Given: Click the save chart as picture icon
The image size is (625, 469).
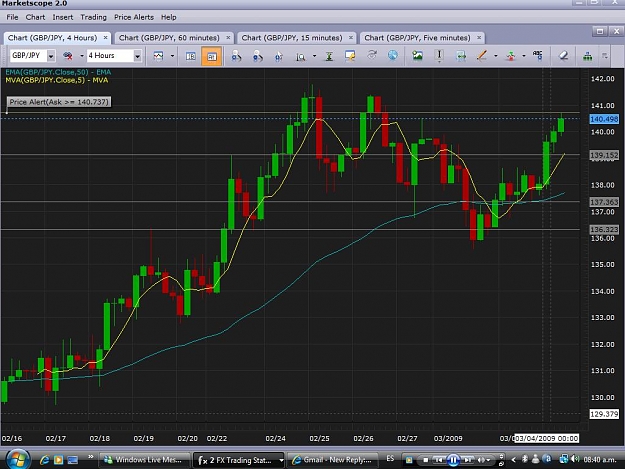Looking at the screenshot, I should (417, 55).
